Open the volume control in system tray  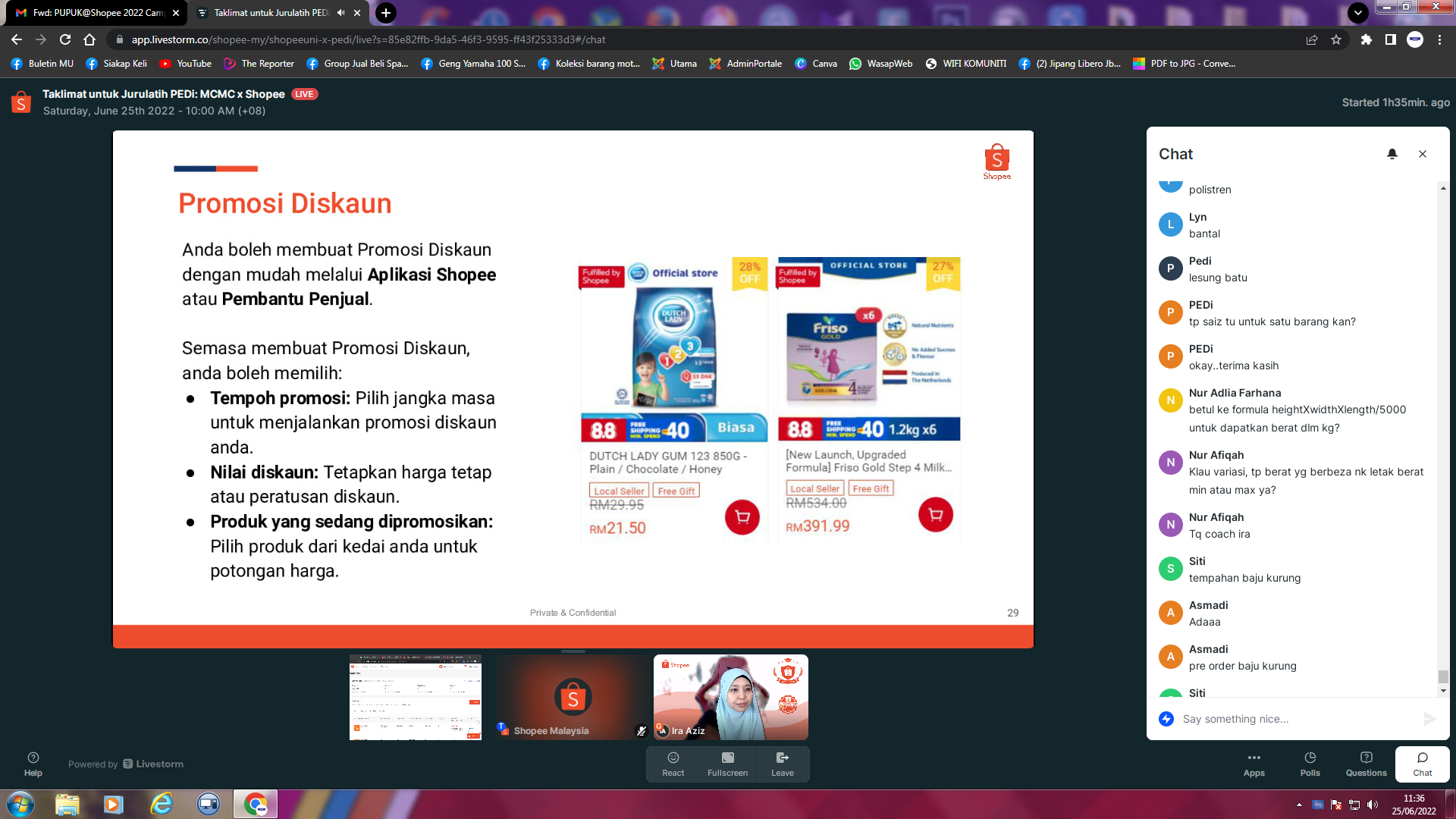[1373, 805]
